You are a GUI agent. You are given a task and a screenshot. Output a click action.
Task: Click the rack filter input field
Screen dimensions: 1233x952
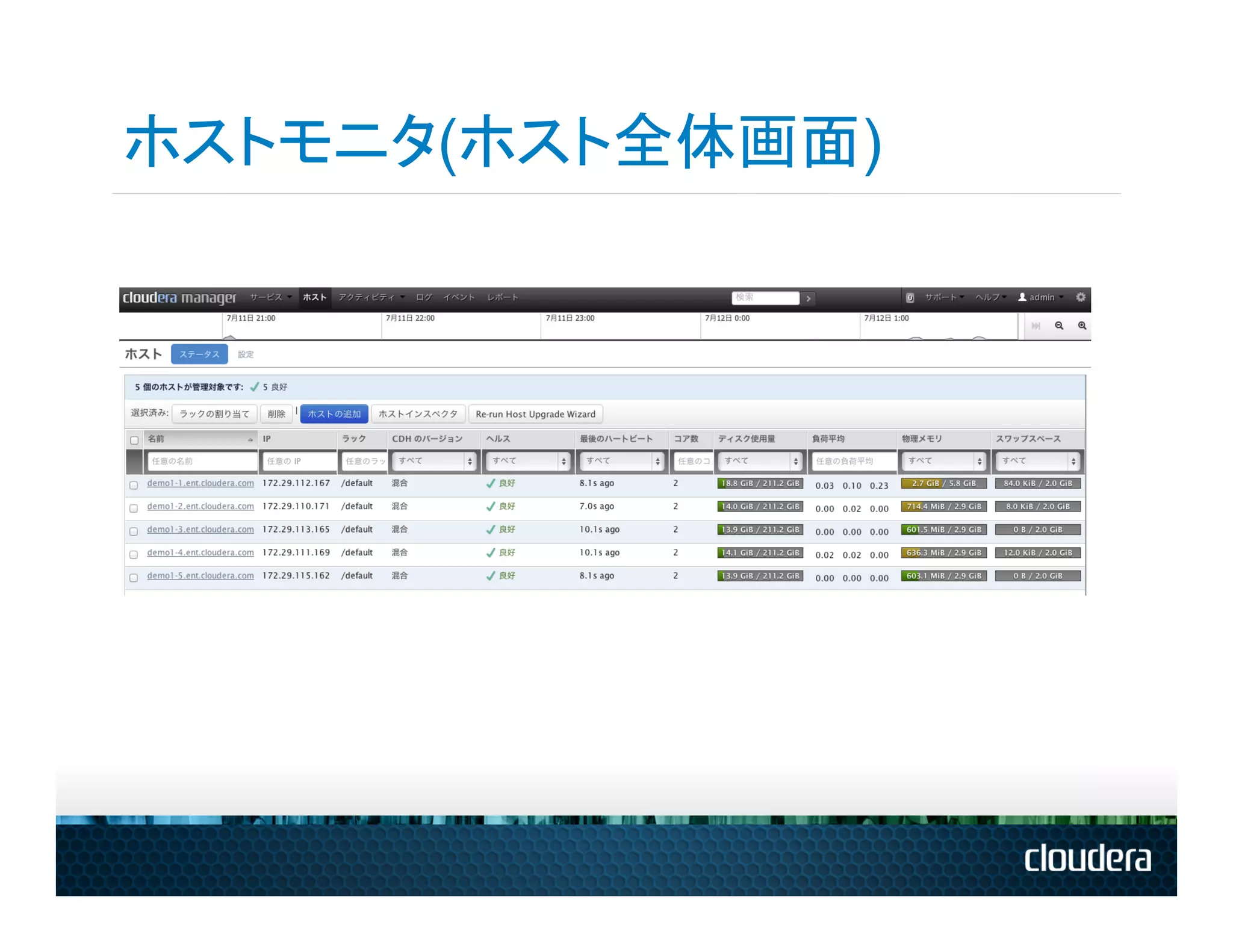(x=364, y=461)
